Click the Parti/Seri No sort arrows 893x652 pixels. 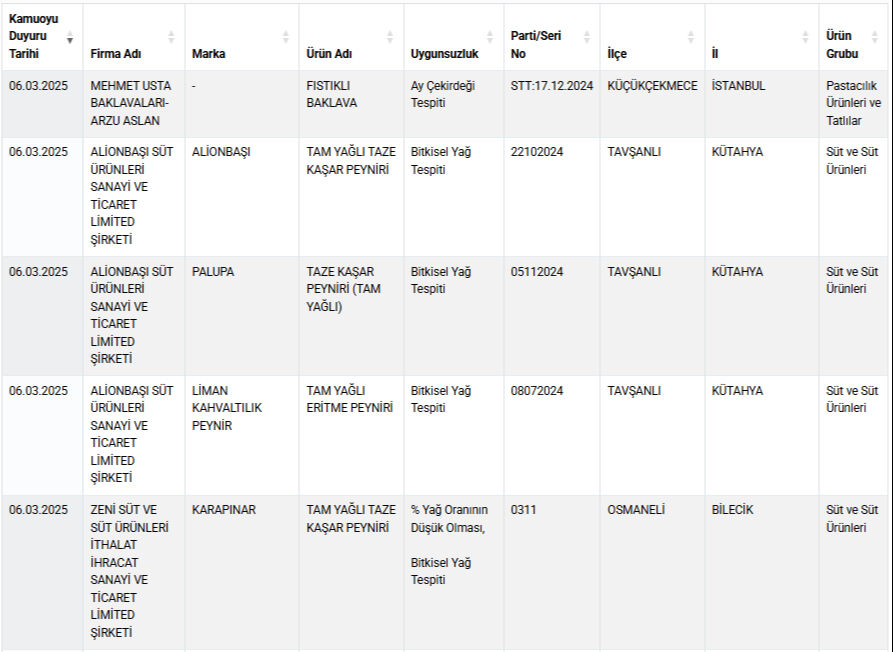coord(586,37)
